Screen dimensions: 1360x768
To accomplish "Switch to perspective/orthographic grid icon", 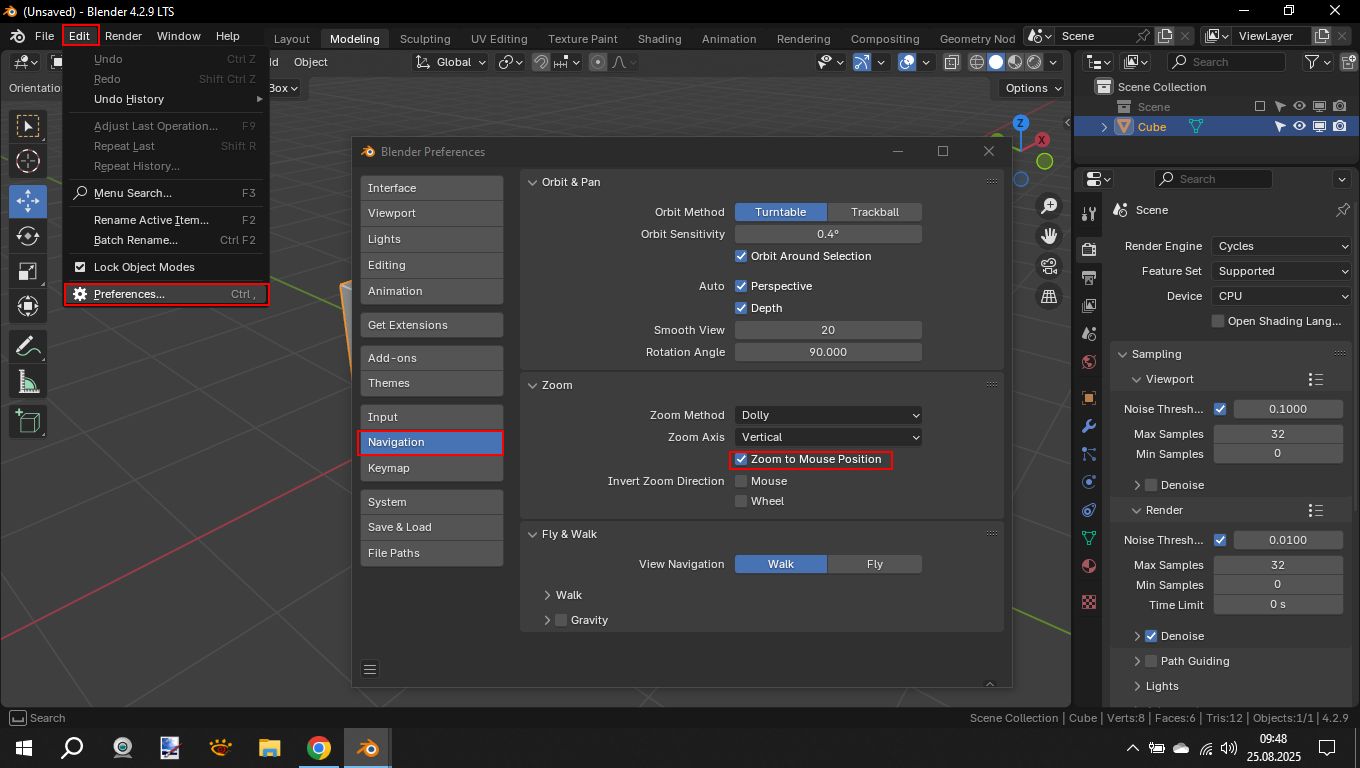I will point(1049,297).
